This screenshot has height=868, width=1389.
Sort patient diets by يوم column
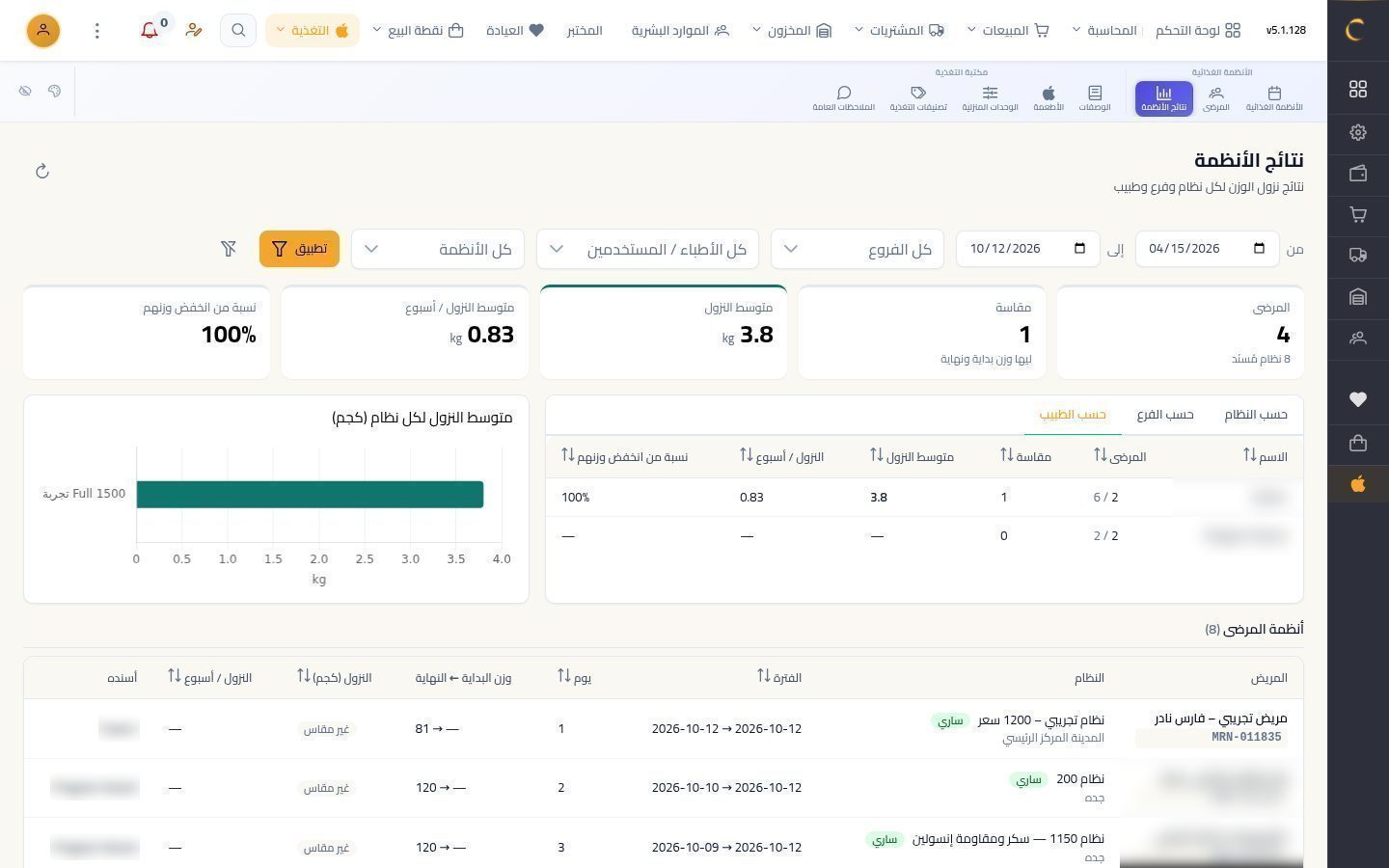pyautogui.click(x=574, y=677)
